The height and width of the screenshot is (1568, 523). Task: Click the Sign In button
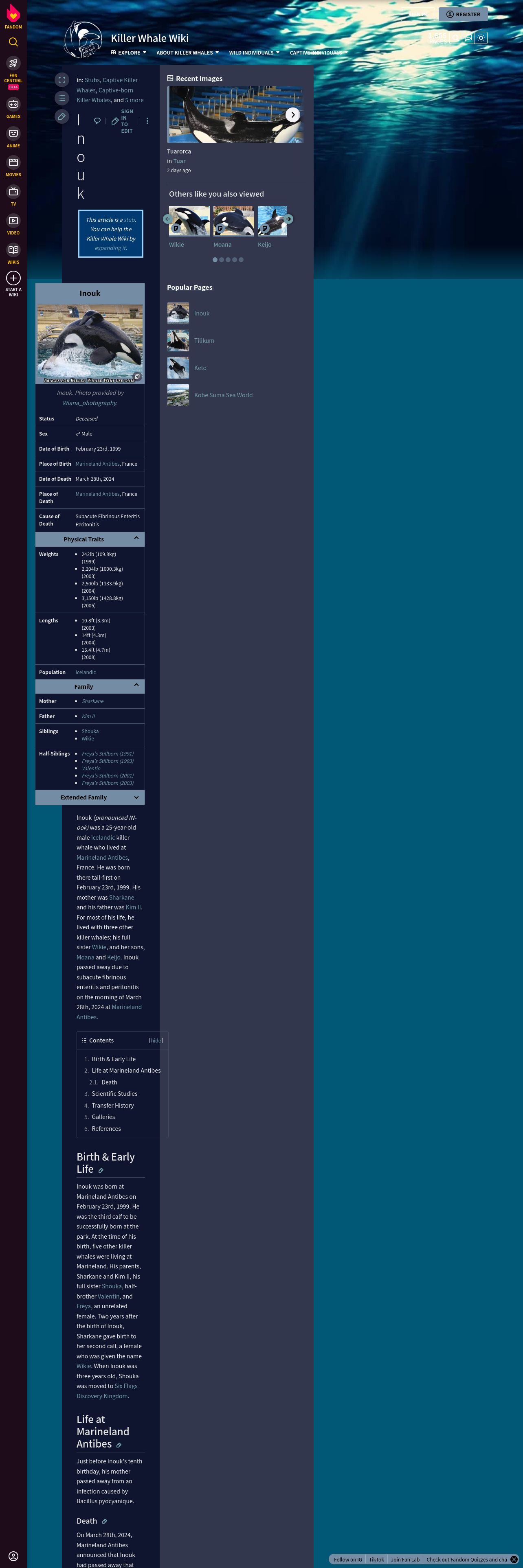(418, 14)
